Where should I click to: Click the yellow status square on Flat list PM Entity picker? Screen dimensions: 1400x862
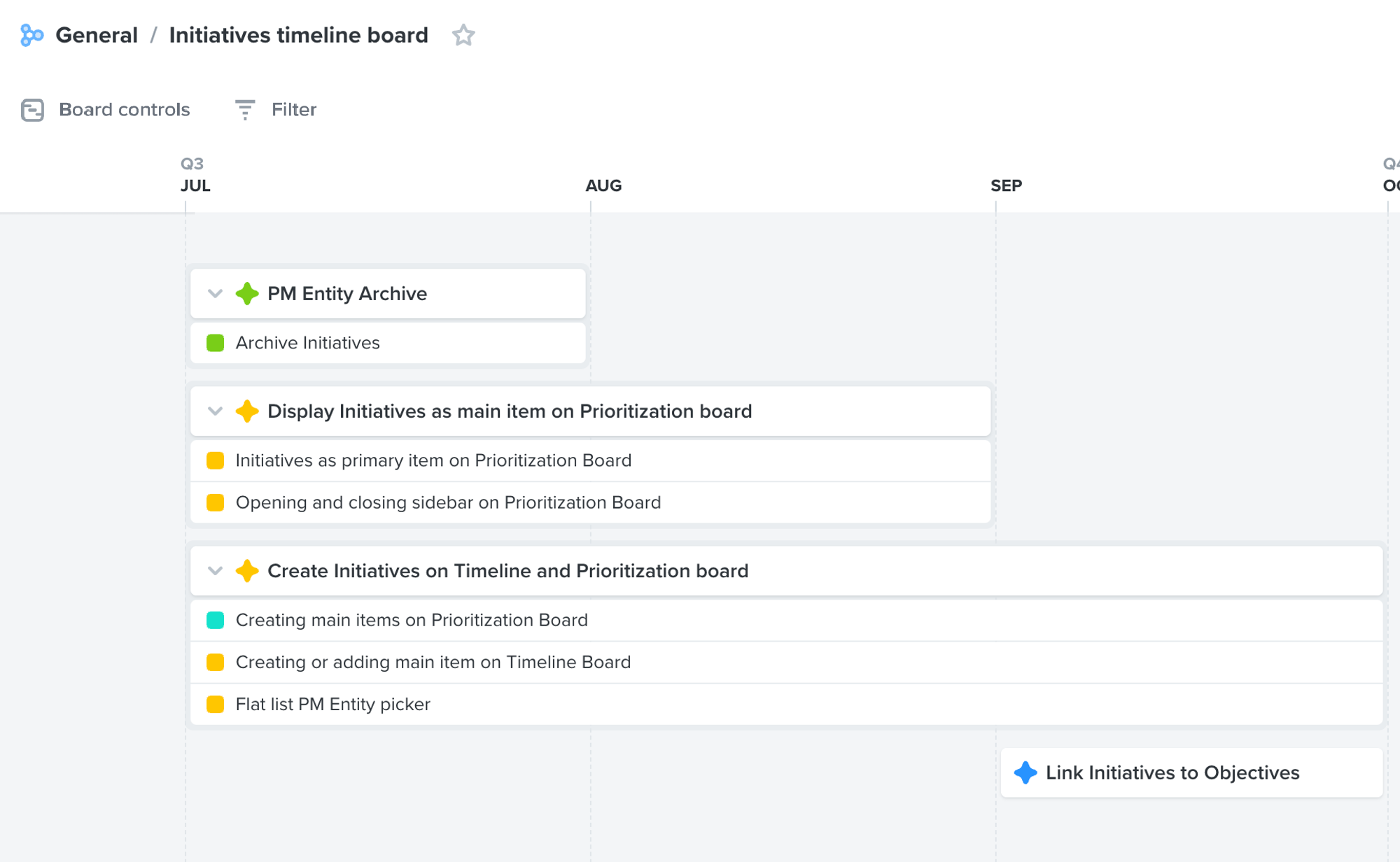click(215, 704)
